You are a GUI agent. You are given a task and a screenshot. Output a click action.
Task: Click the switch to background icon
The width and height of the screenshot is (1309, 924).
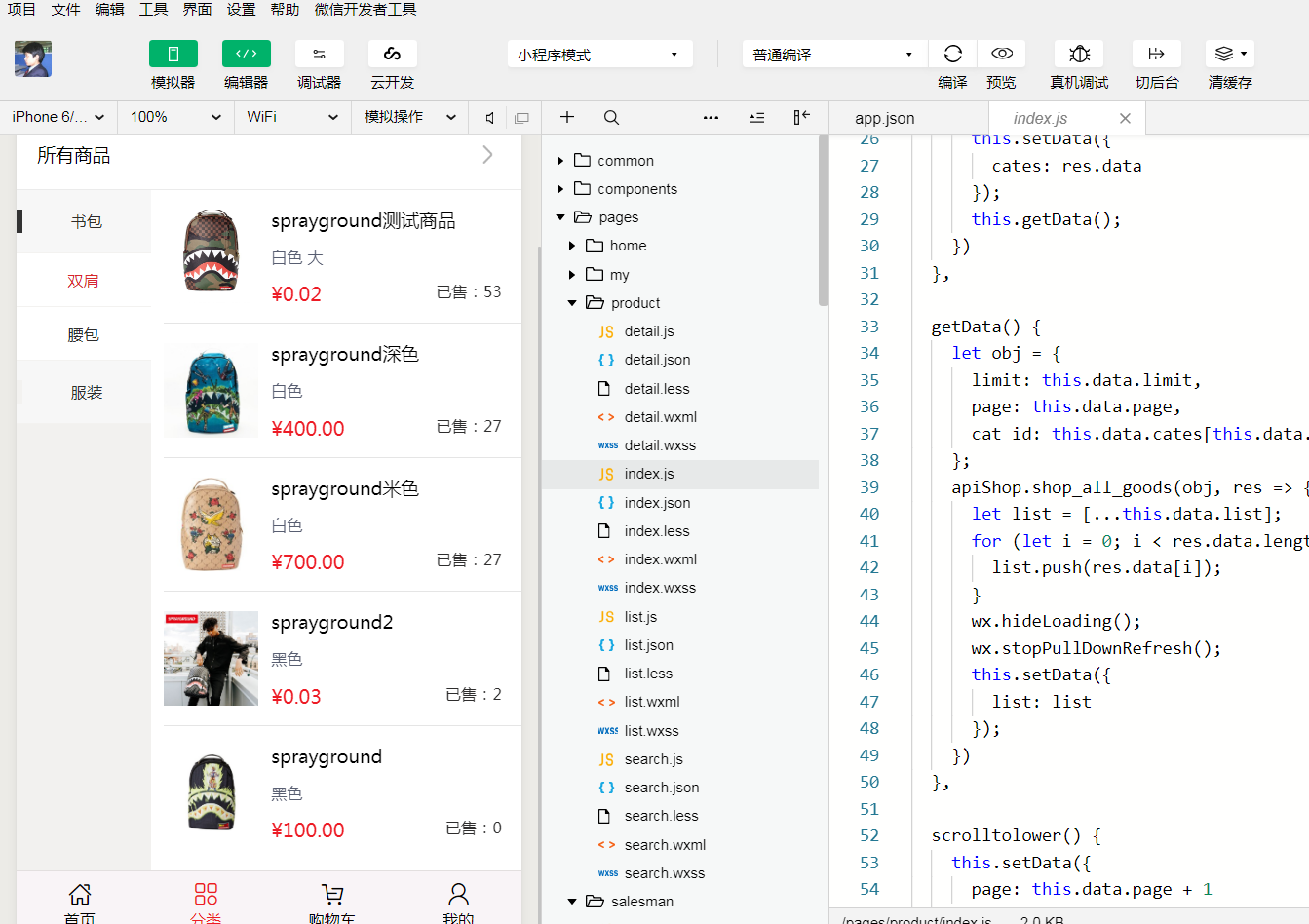(1156, 55)
